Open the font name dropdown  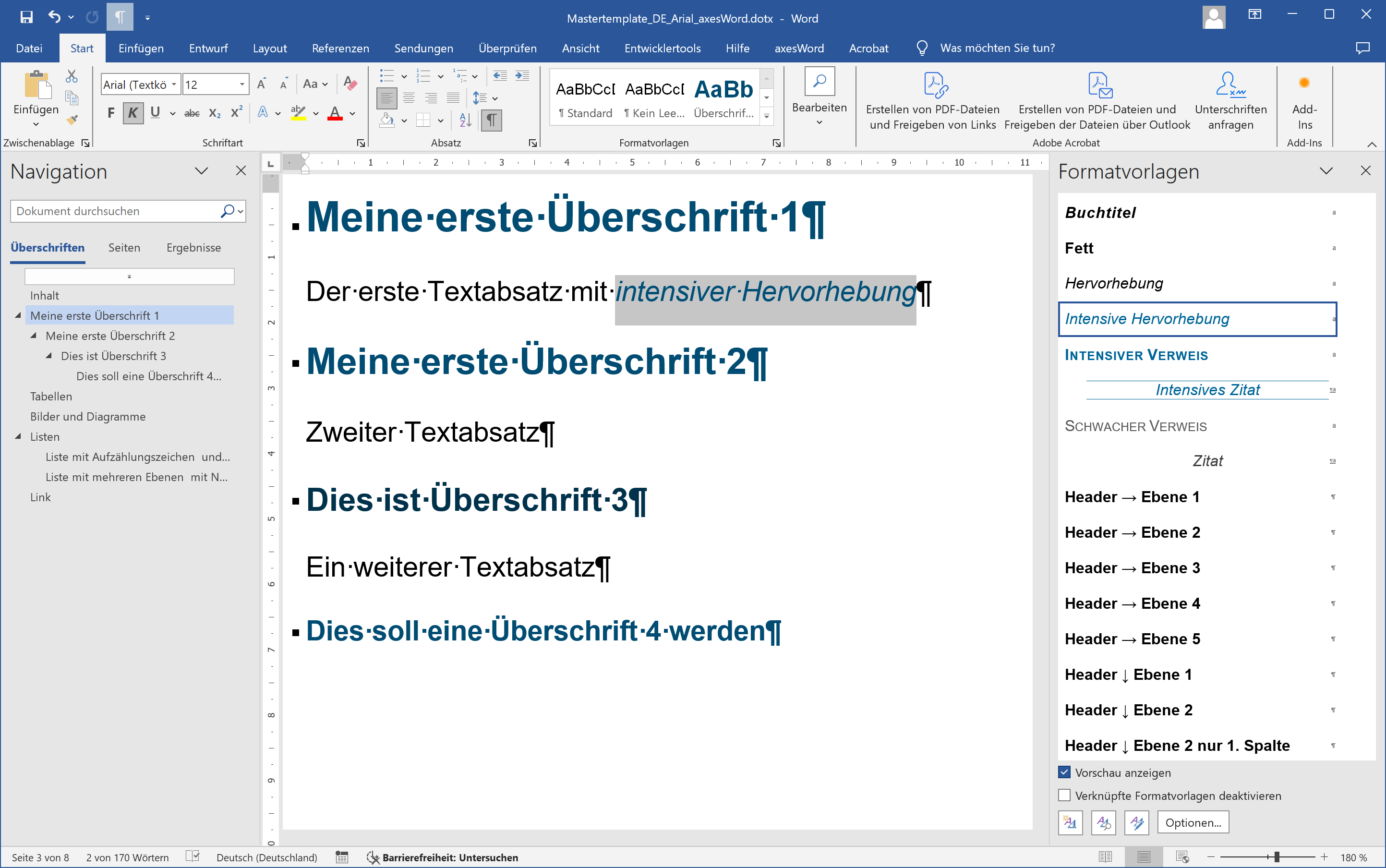click(x=174, y=84)
